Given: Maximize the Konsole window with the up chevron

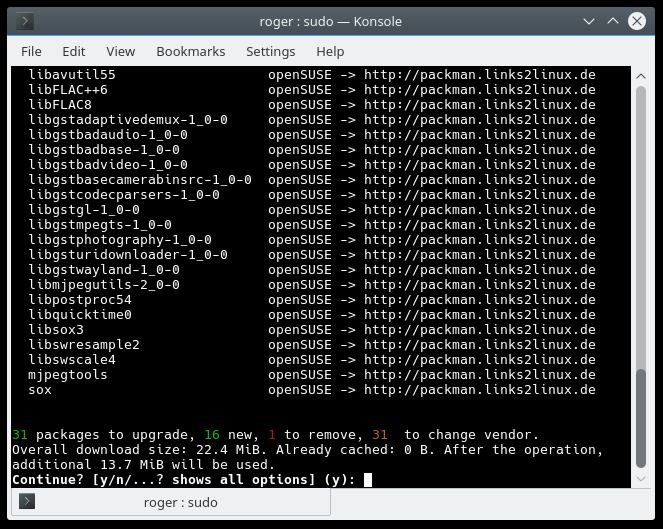Looking at the screenshot, I should coord(613,21).
